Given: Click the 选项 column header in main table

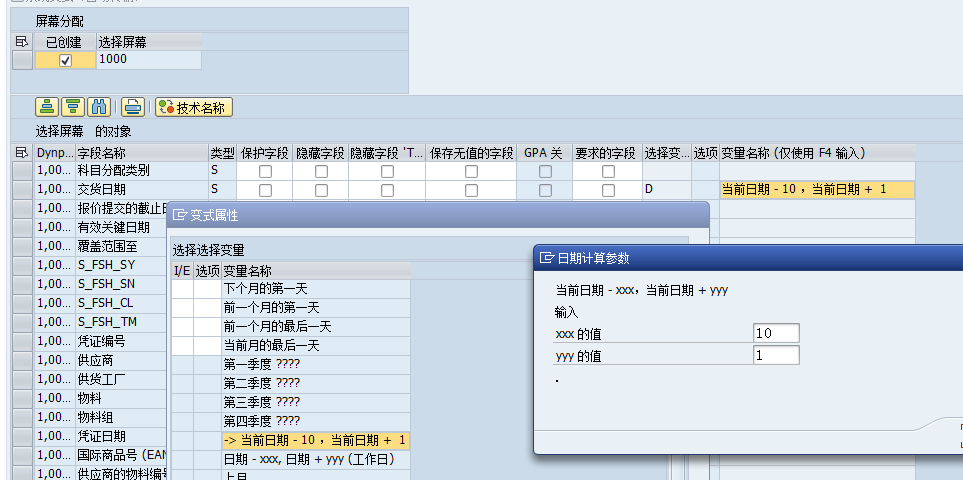Looking at the screenshot, I should (705, 153).
